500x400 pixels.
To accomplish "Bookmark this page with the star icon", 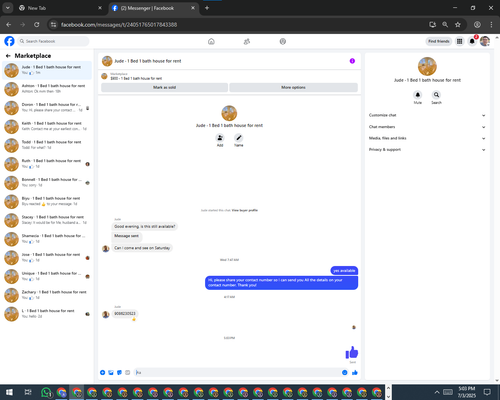I will click(458, 24).
